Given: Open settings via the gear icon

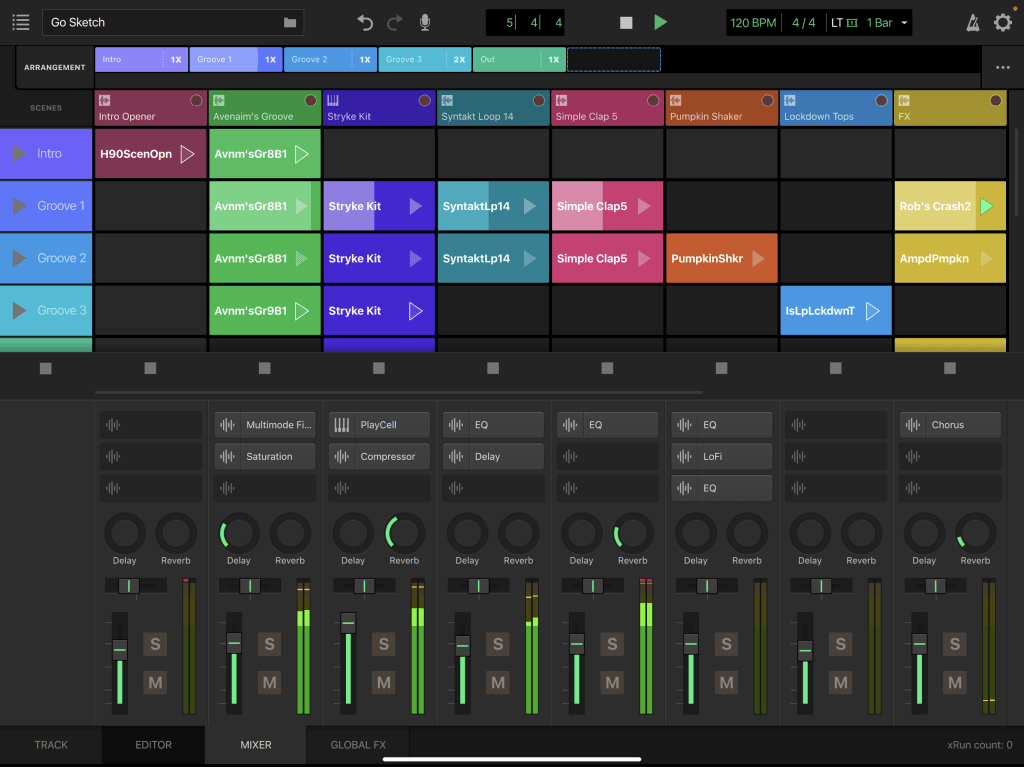Looking at the screenshot, I should [1002, 22].
